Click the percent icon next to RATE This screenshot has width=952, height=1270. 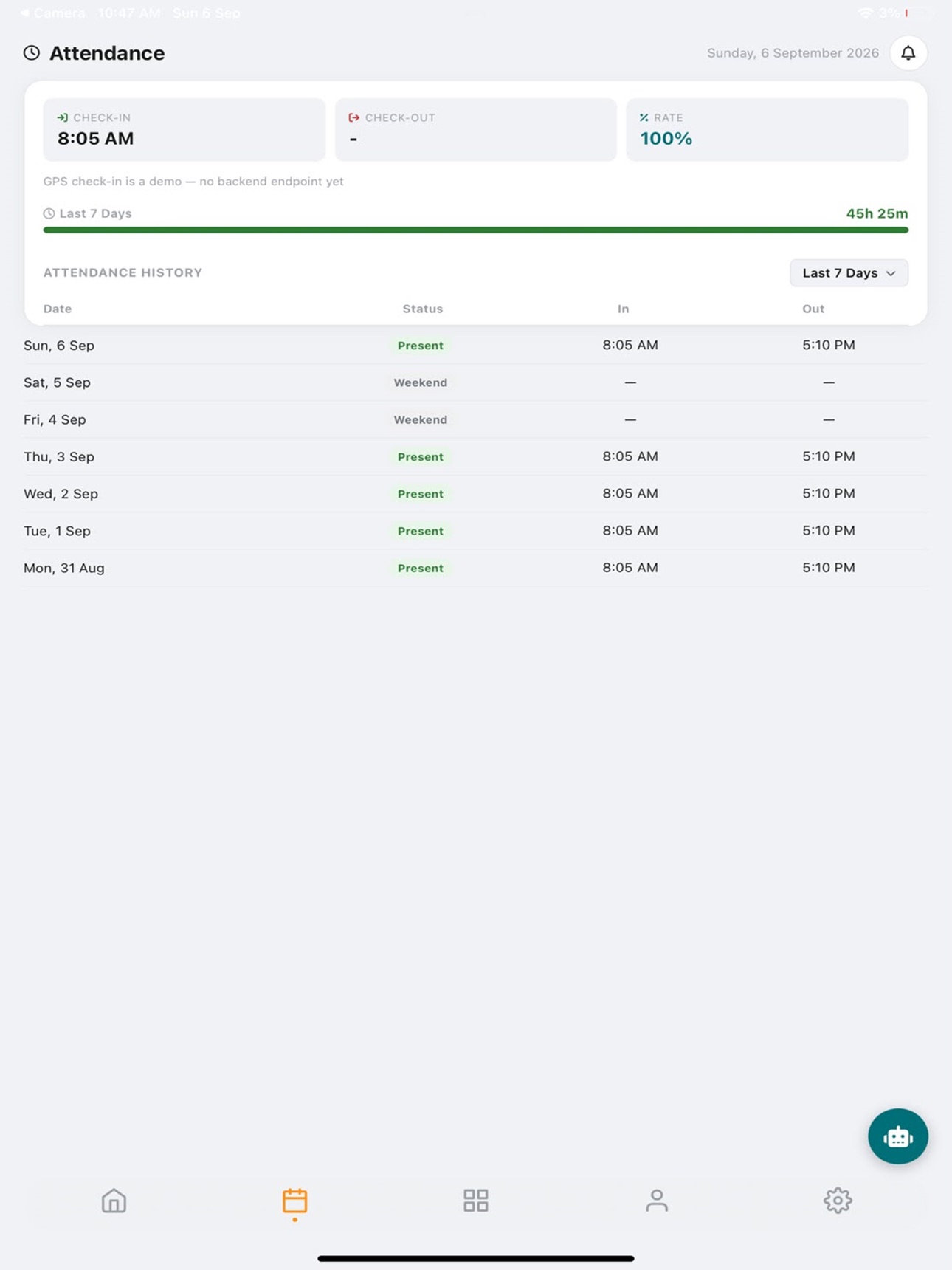point(644,117)
